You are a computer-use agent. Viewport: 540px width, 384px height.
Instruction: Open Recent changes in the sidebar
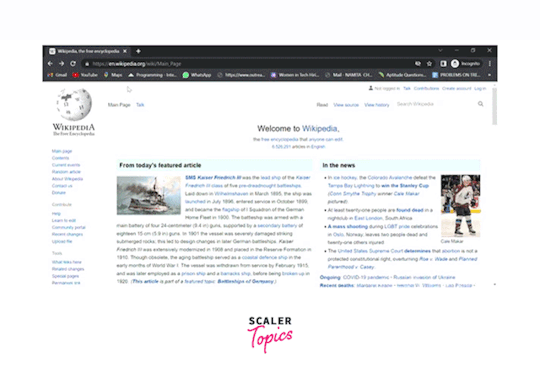(x=67, y=234)
